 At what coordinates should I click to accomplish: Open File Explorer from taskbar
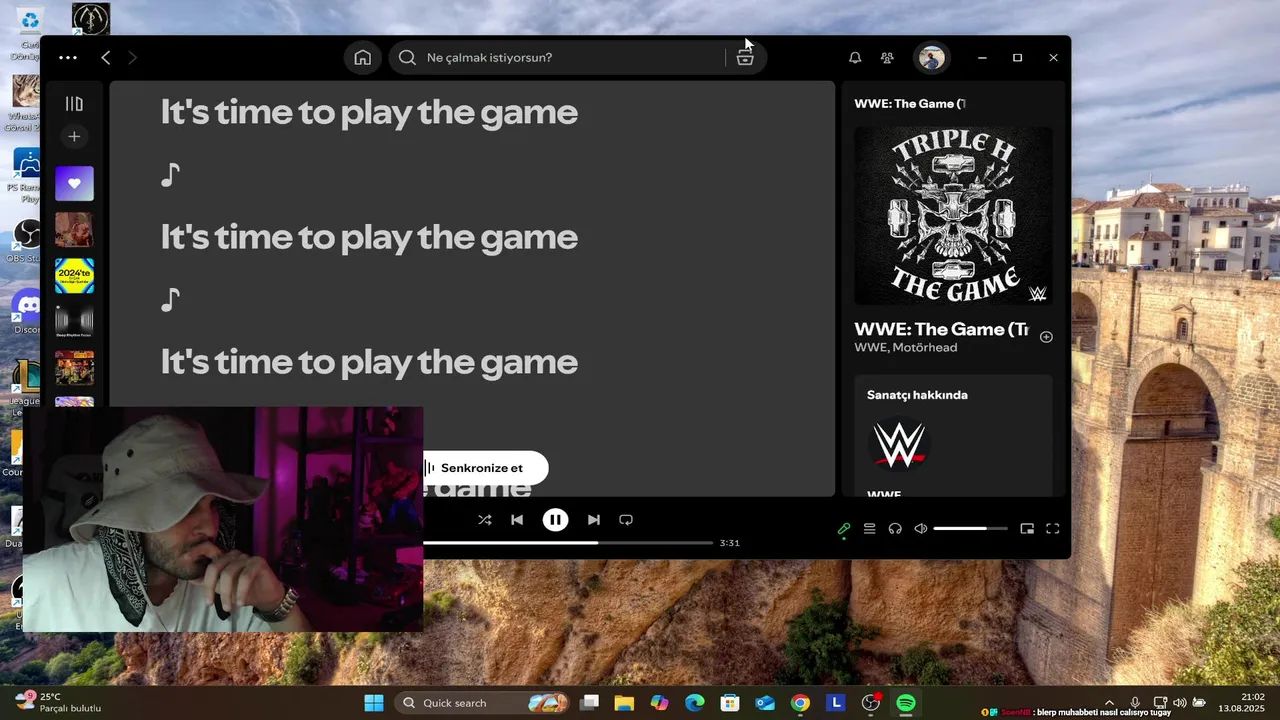click(624, 703)
